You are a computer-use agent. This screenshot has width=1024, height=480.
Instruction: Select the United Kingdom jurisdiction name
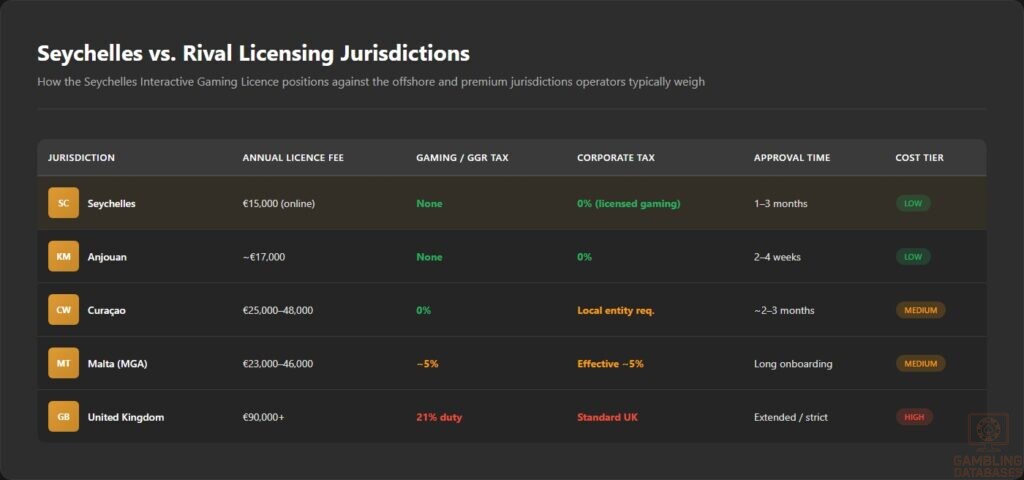126,417
